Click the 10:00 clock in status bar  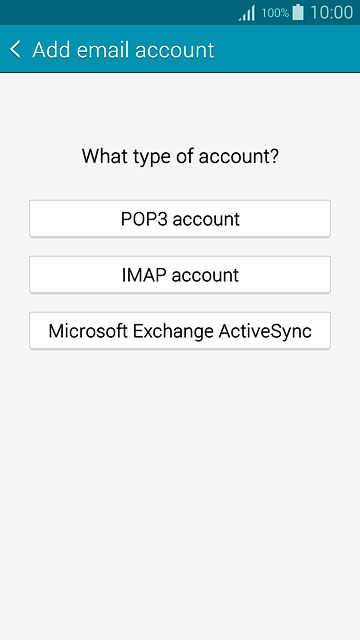pyautogui.click(x=331, y=12)
